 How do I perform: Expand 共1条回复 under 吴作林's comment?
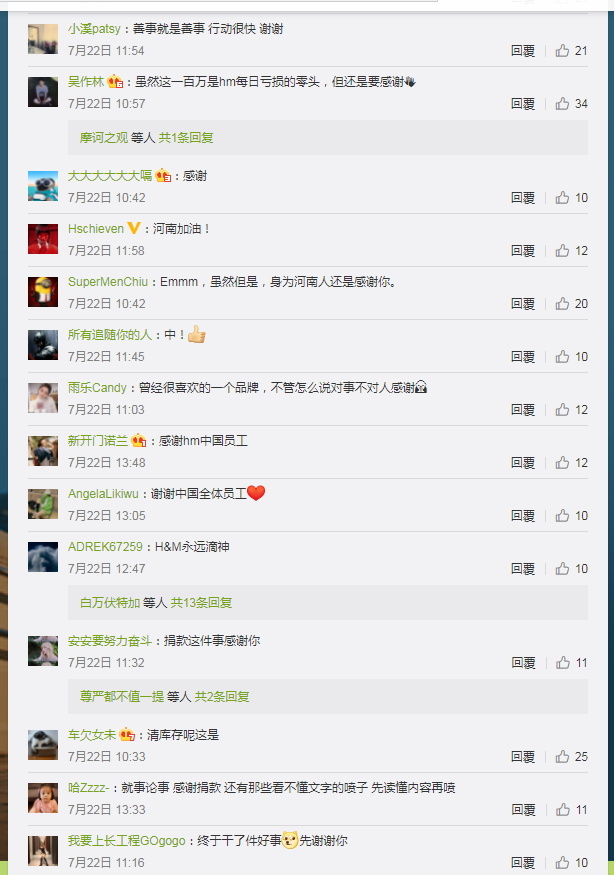pyautogui.click(x=186, y=138)
